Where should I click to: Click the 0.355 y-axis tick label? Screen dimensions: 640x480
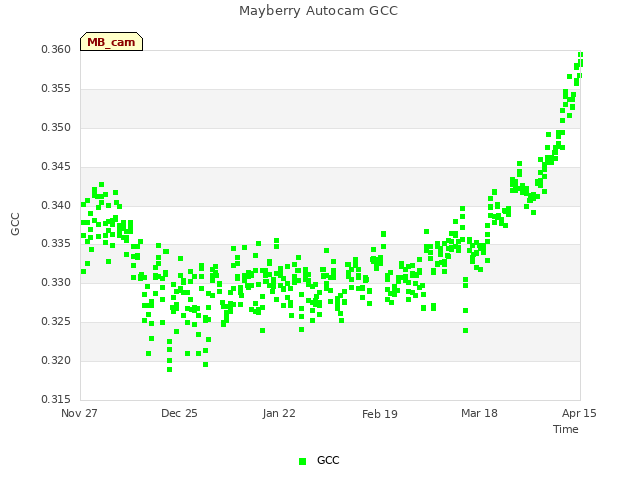[56, 89]
